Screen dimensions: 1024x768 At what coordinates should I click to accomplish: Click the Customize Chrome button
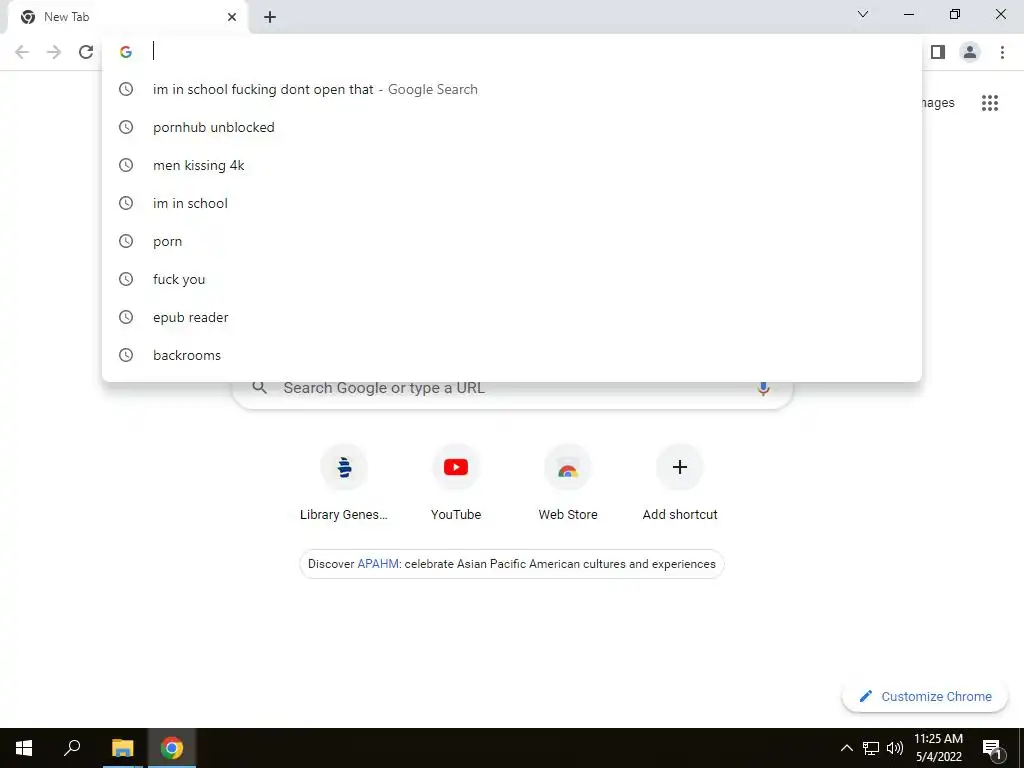(925, 697)
